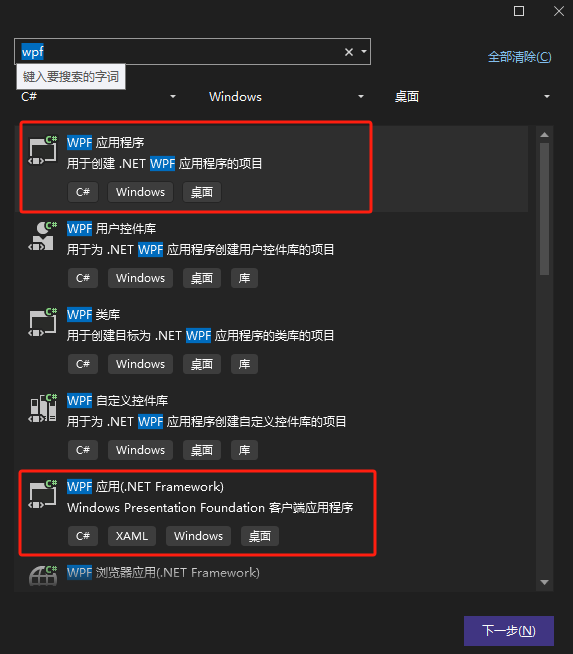This screenshot has width=573, height=654.
Task: Click the scrollbar up arrow
Action: pyautogui.click(x=544, y=135)
